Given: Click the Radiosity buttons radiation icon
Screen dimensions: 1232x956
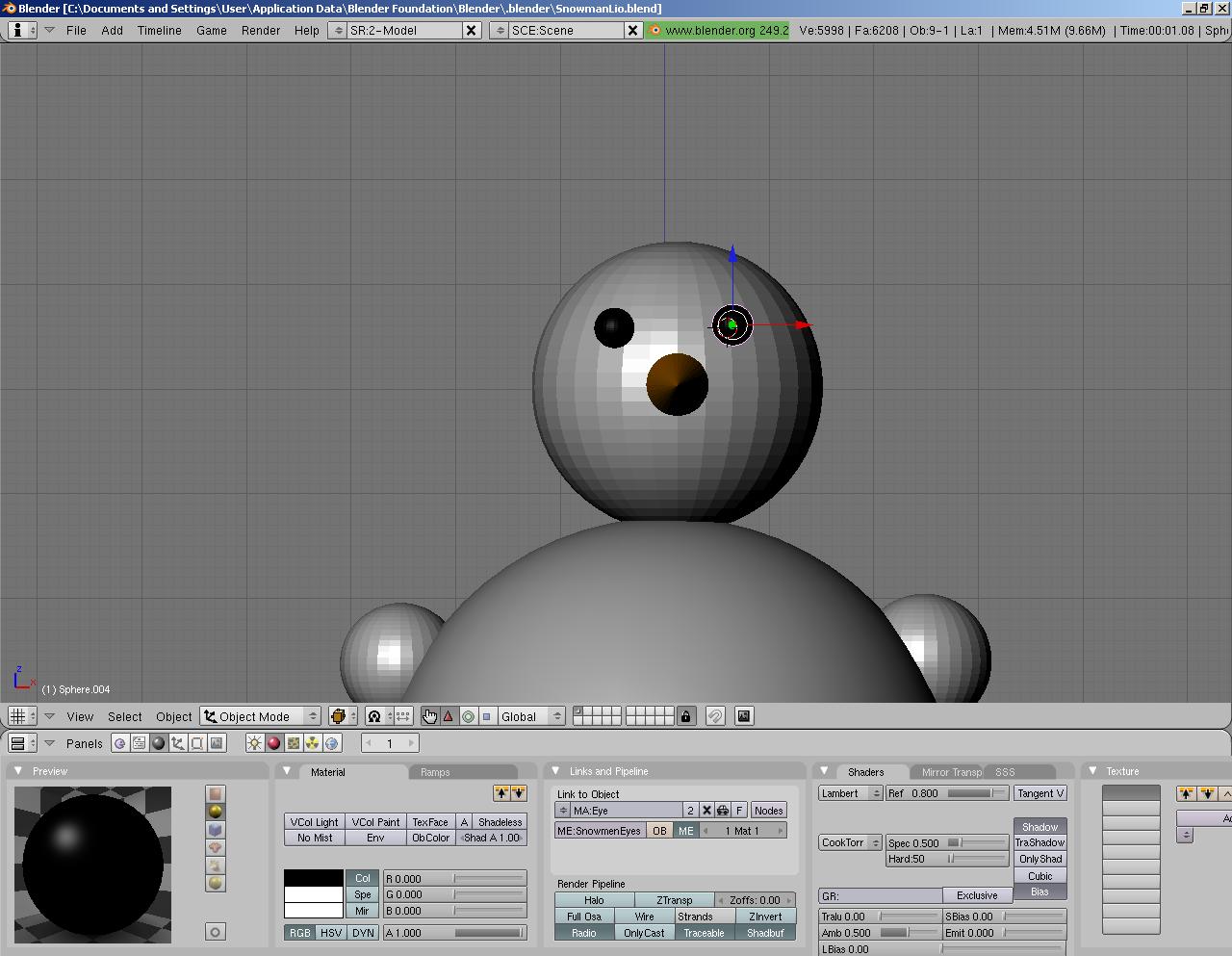Looking at the screenshot, I should (313, 743).
